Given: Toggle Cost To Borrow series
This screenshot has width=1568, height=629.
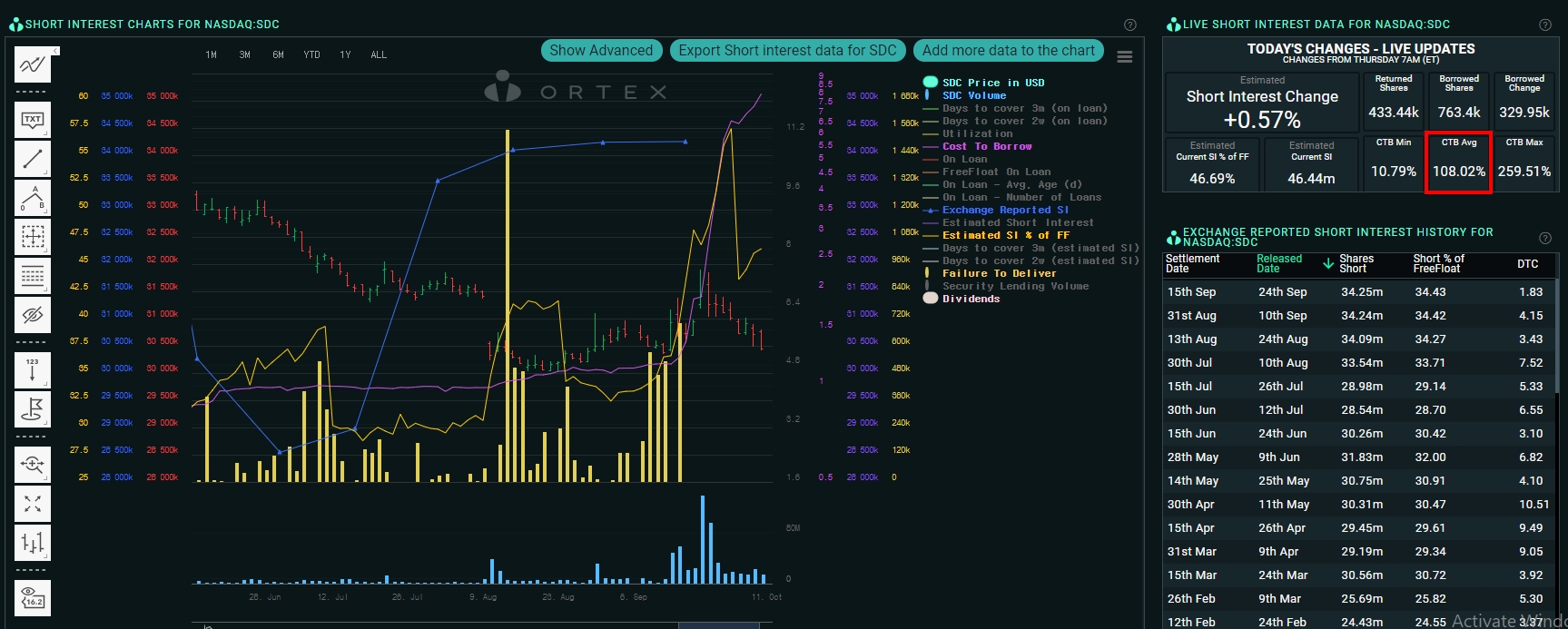Looking at the screenshot, I should coord(986,146).
